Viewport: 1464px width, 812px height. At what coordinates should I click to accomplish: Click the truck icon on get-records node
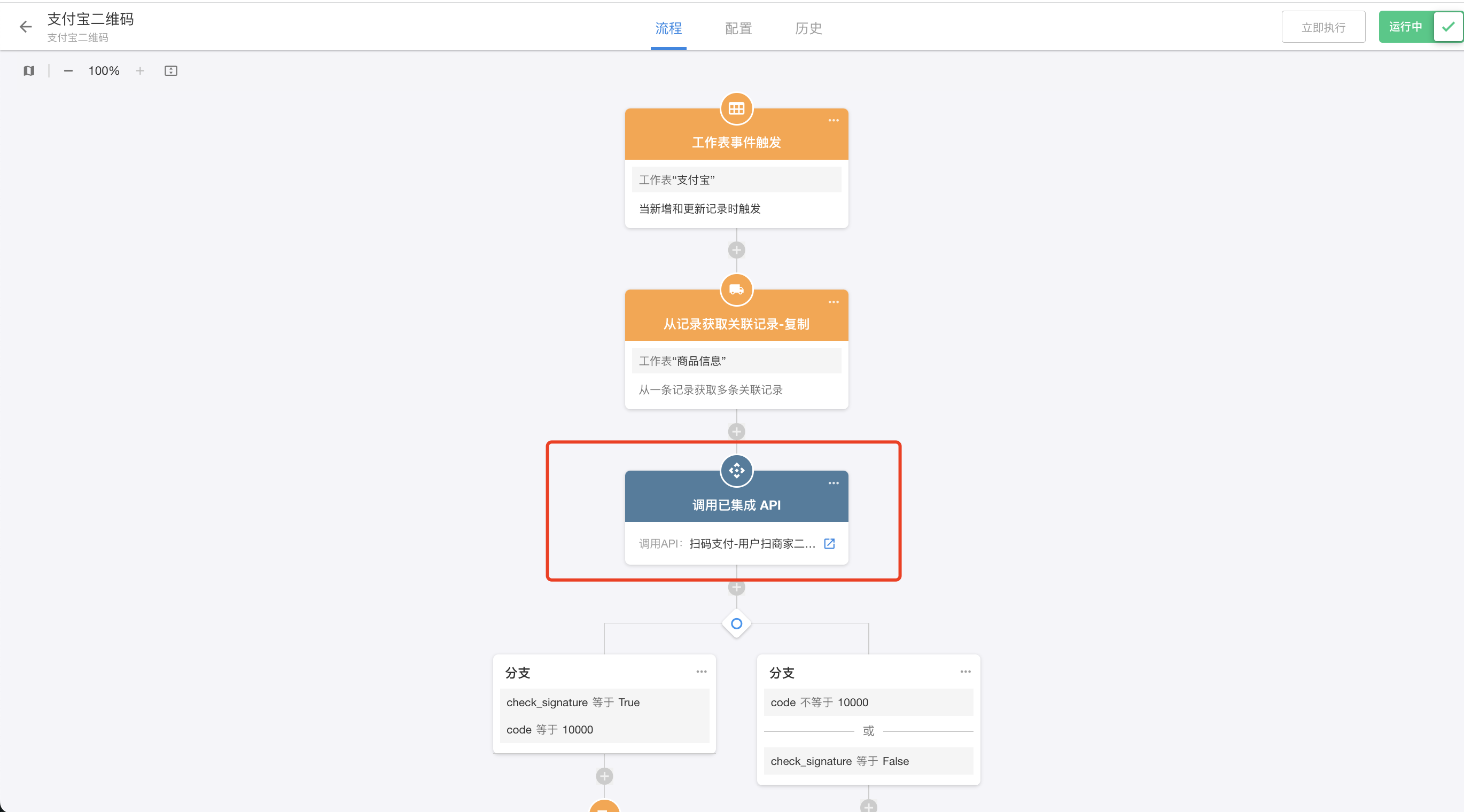tap(736, 290)
